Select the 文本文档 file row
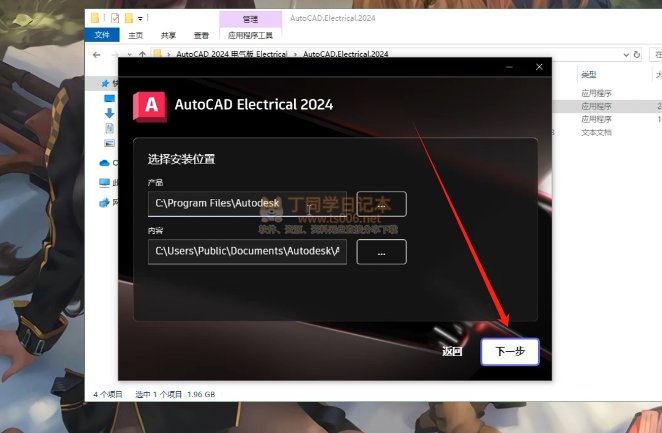Screen dimensions: 662x433 tap(596, 133)
